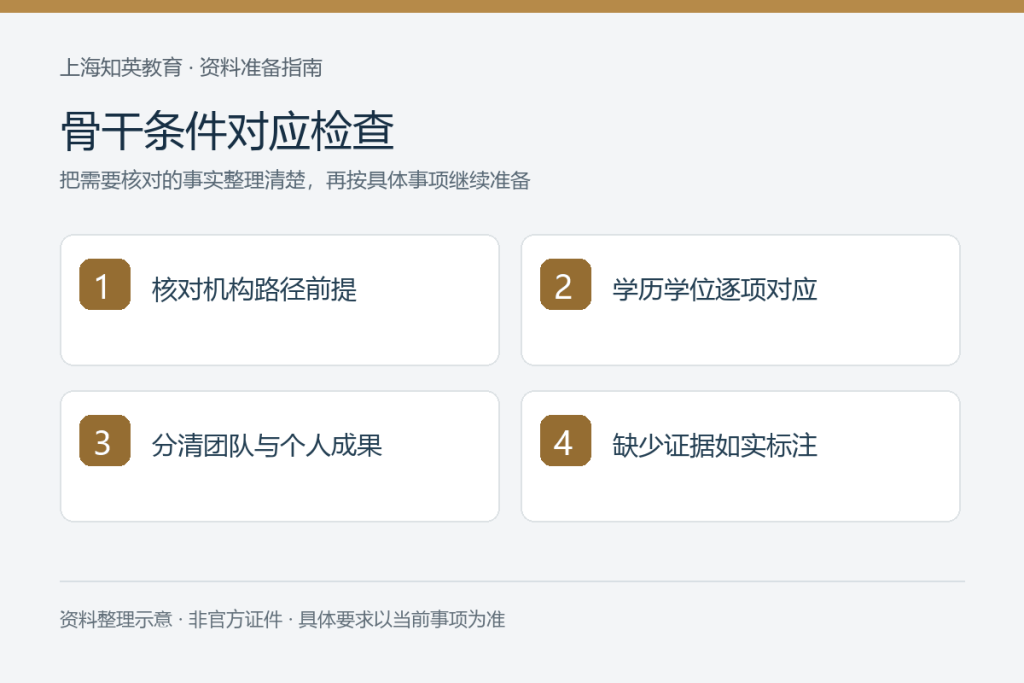1024x683 pixels.
Task: Select card title 缺少证据如实标注
Action: [714, 445]
